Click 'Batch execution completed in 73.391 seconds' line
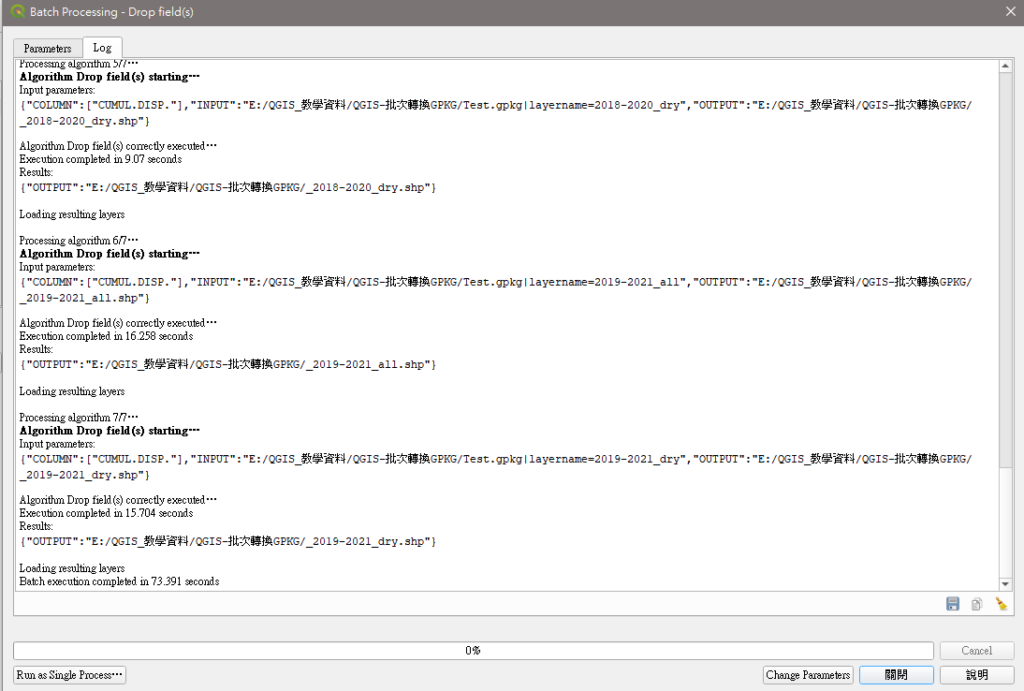1024x691 pixels. pos(120,581)
